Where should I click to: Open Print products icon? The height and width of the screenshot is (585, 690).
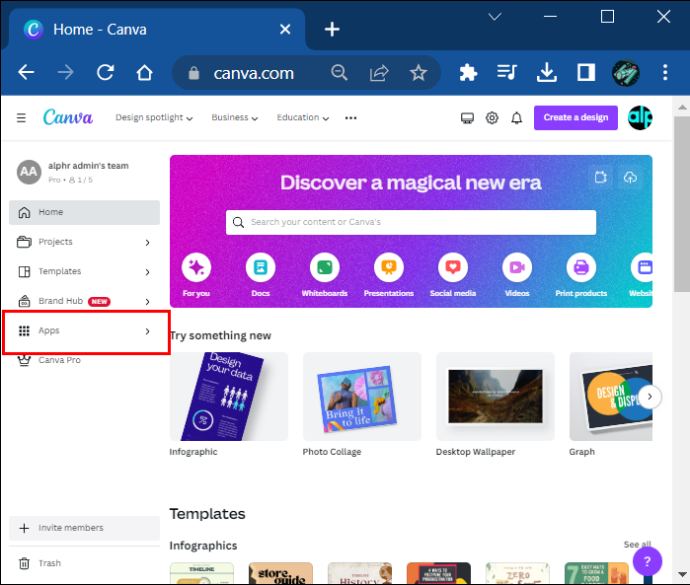(x=581, y=267)
